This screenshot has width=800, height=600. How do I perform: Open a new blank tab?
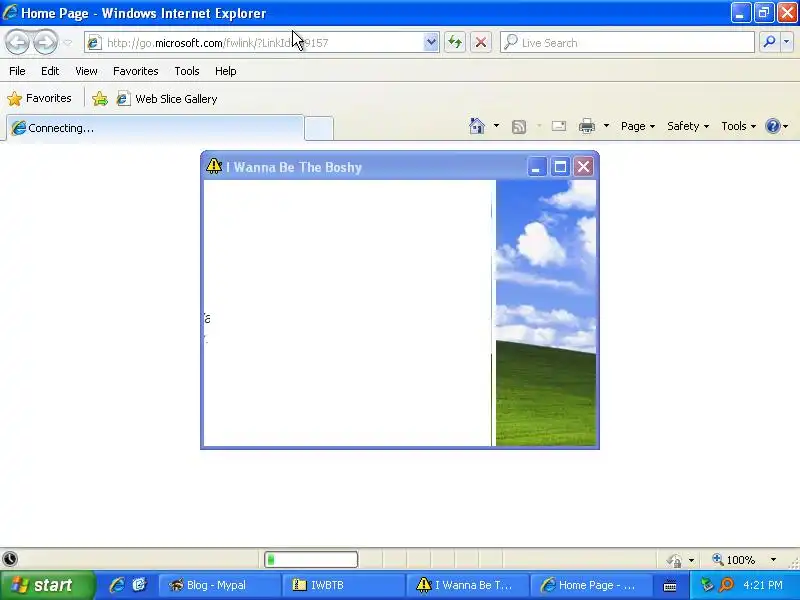319,128
